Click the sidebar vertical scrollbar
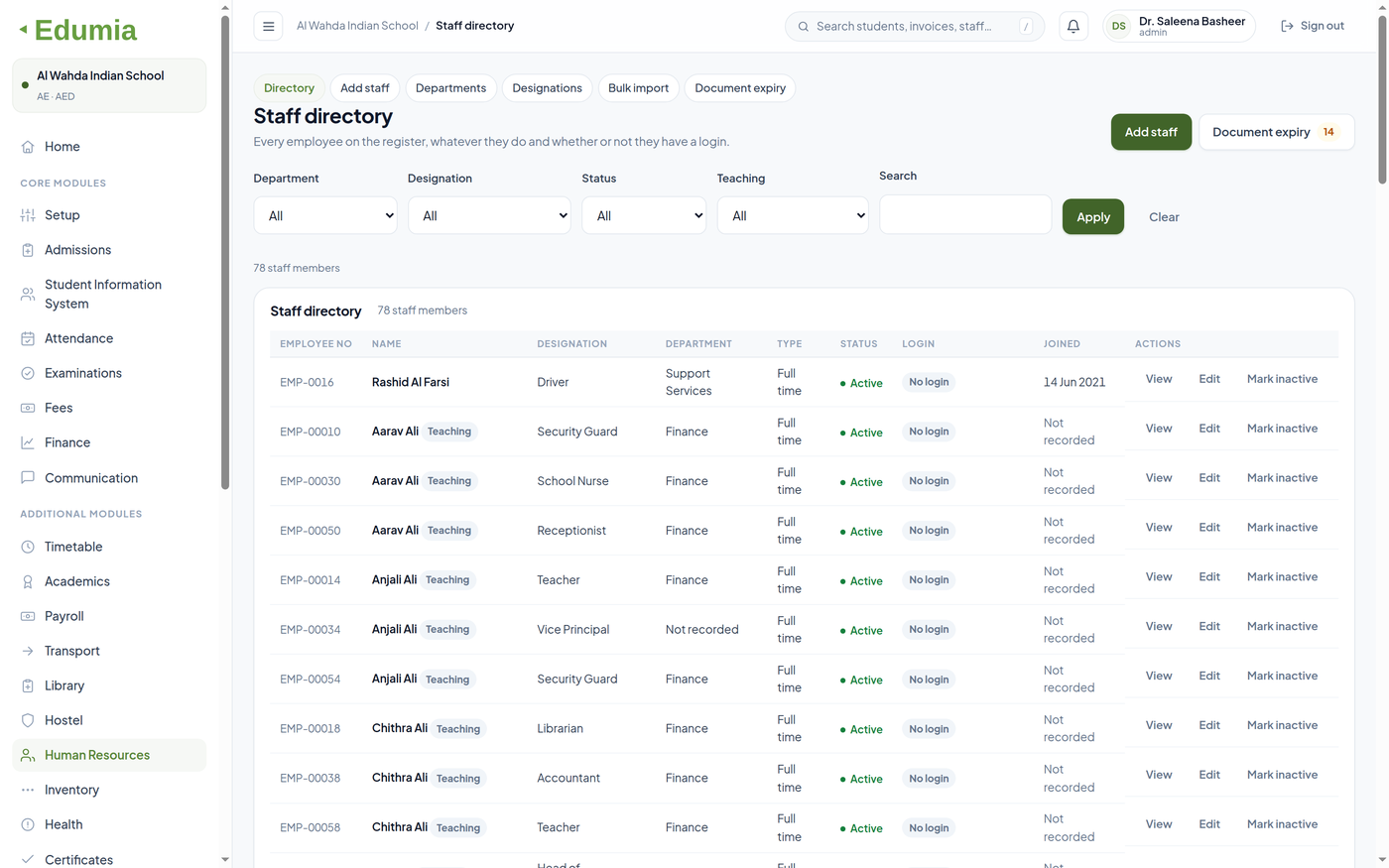1389x868 pixels. [x=225, y=252]
